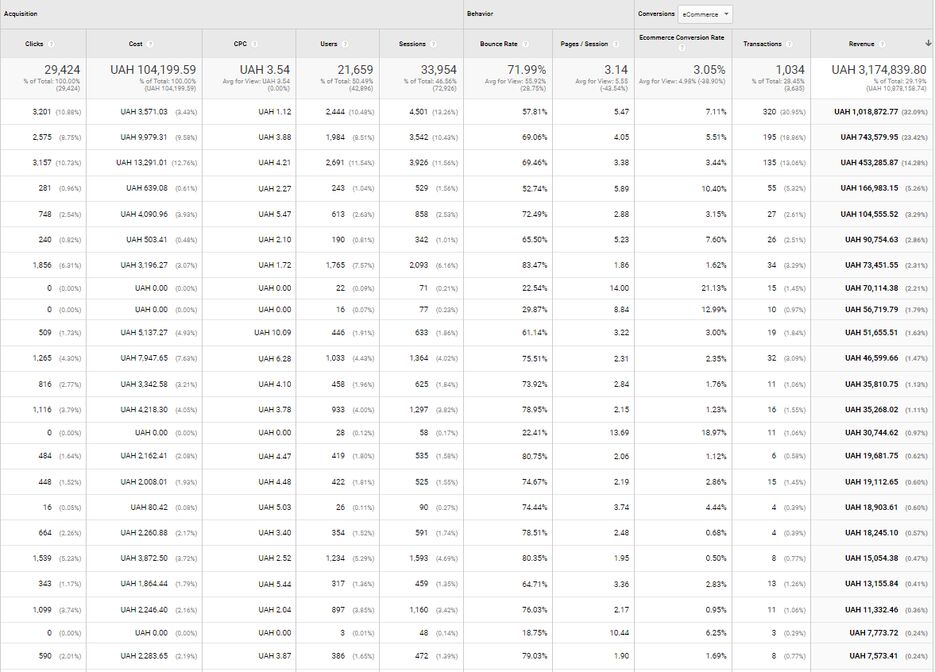Click the UAH 1,018,872.77 revenue cell
Image resolution: width=935 pixels, height=672 pixels.
point(864,112)
